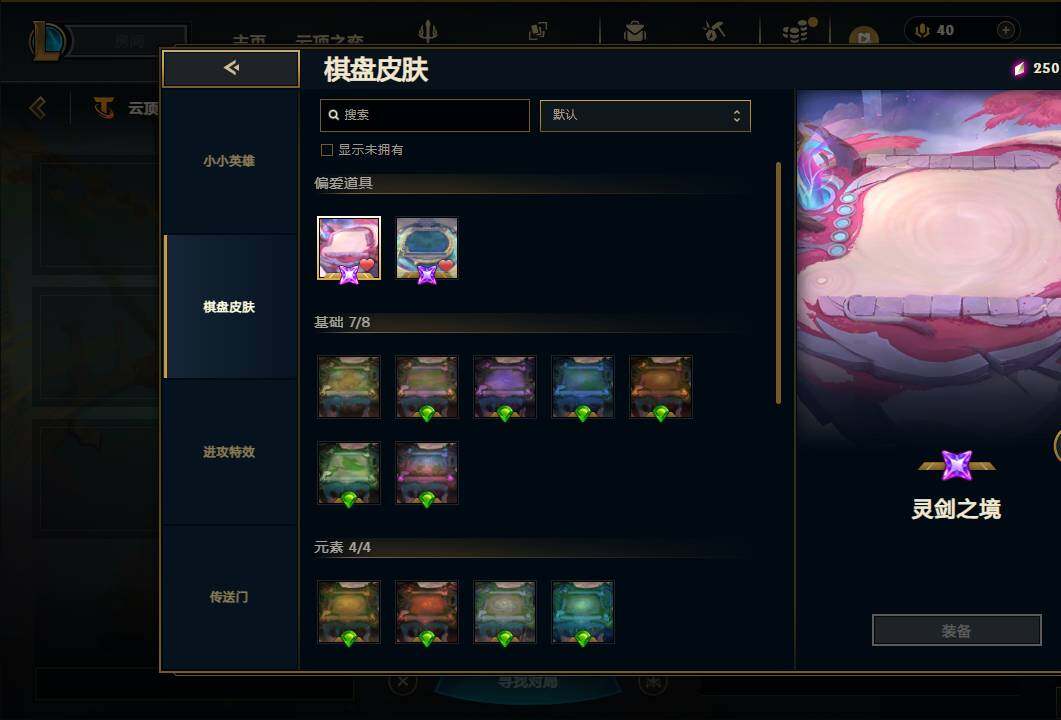Switch to the 小小英雄 tab

point(229,161)
